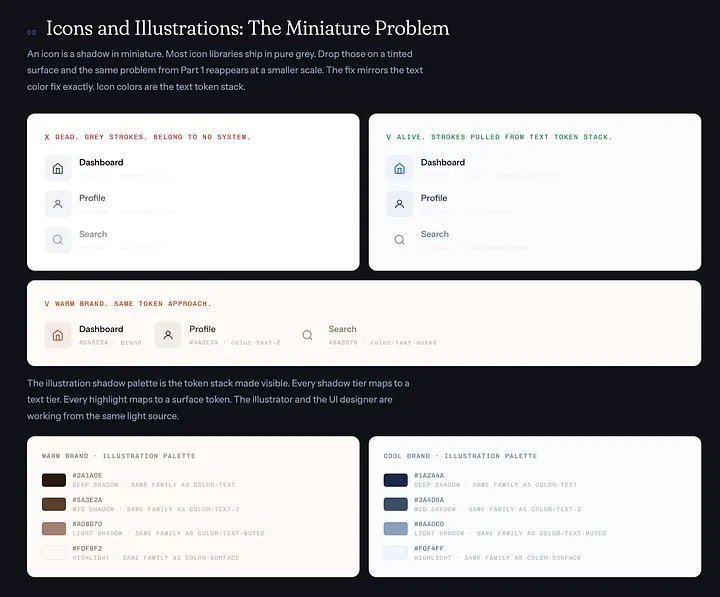
Task: Select the #5A3E2A mid shadow swatch
Action: point(54,504)
